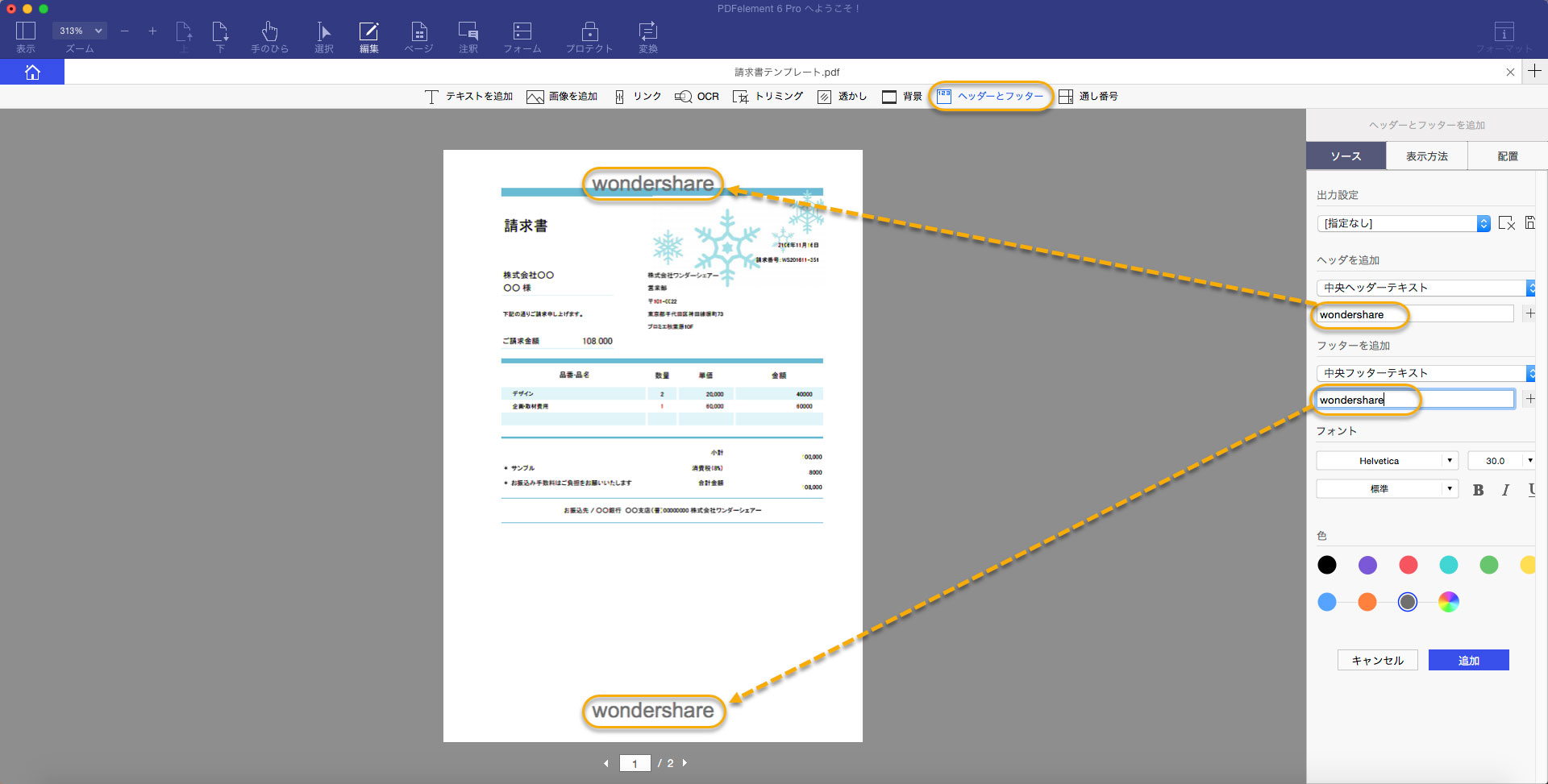Switch to the 表示方法 tab
The image size is (1548, 784).
pyautogui.click(x=1426, y=156)
